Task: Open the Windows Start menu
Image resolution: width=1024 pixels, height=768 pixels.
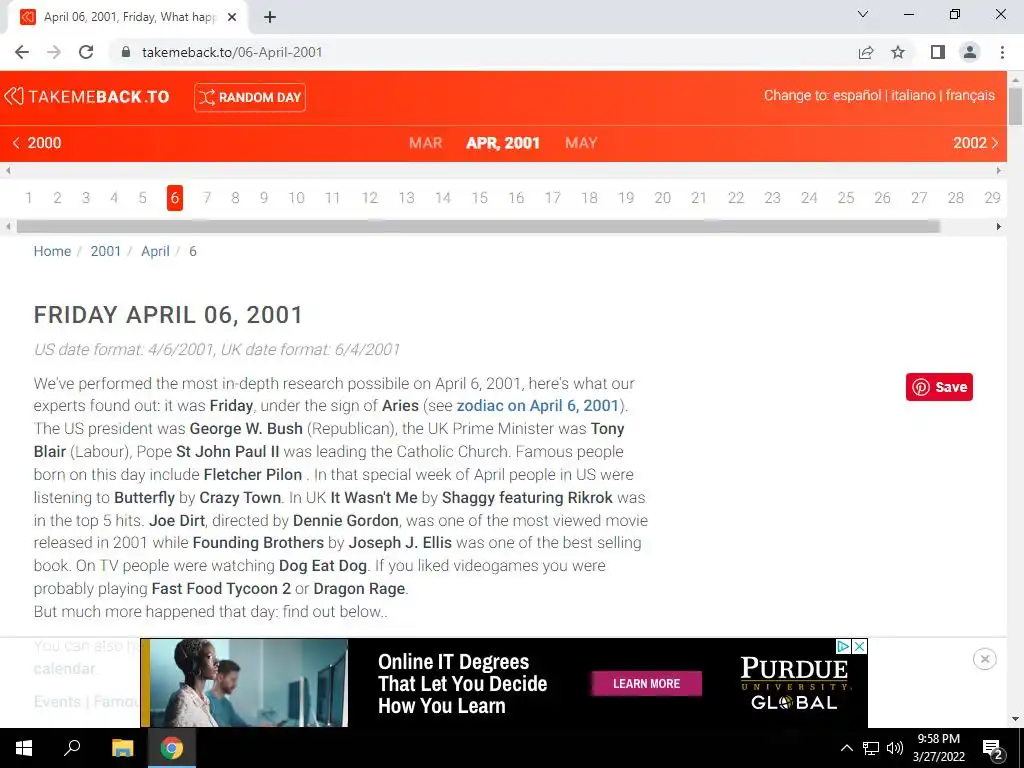Action: (24, 748)
